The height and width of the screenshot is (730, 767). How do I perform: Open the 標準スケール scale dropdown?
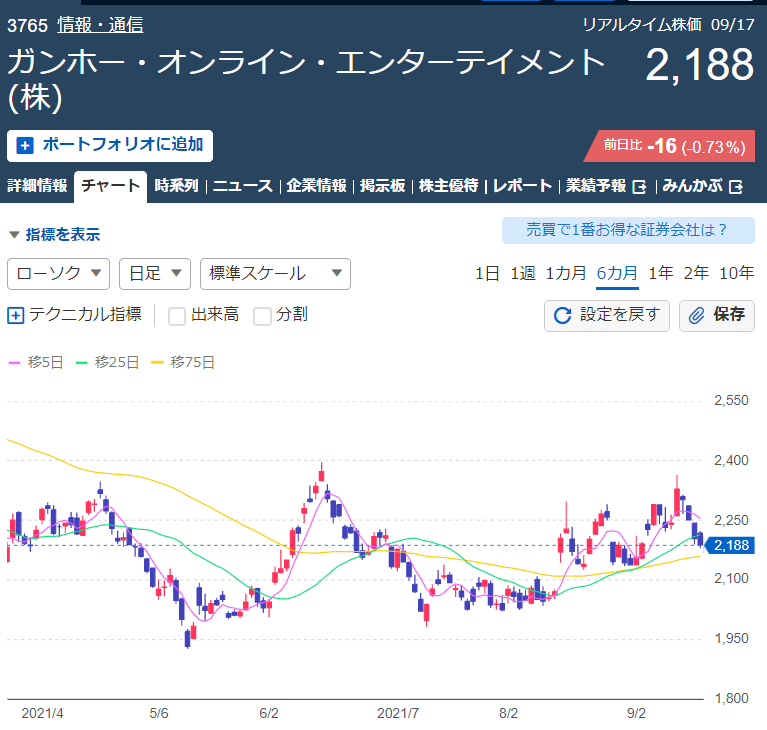pyautogui.click(x=275, y=274)
